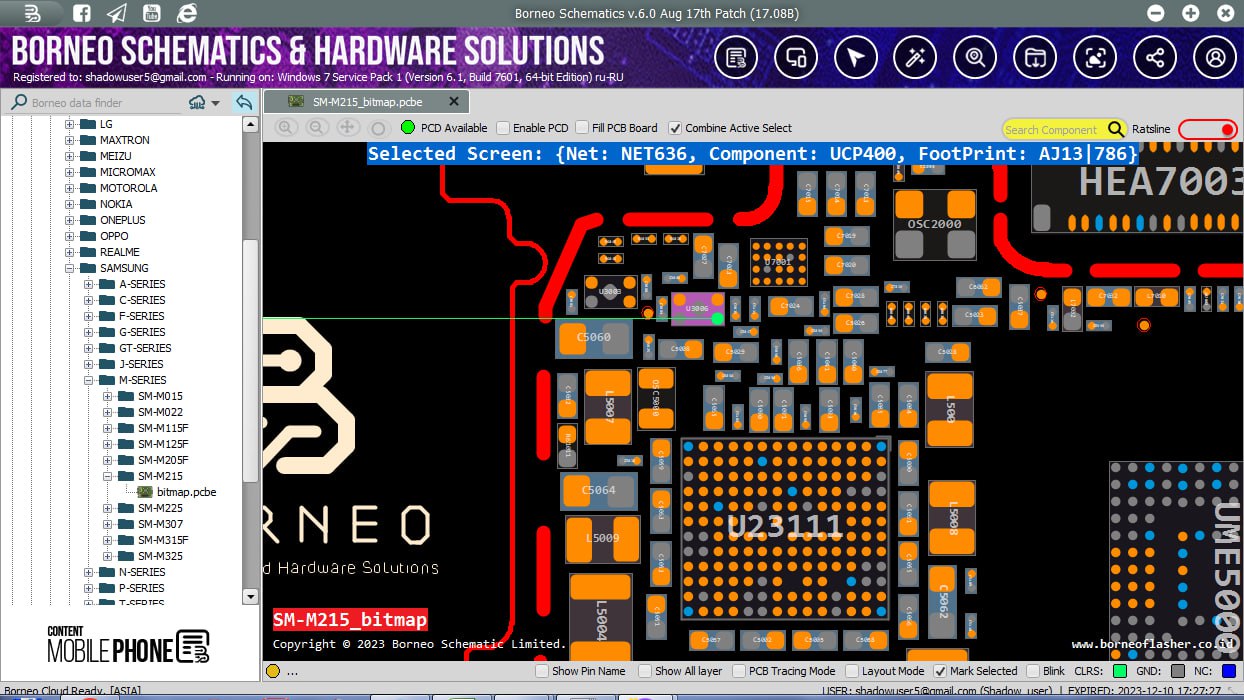Close the SM-M215_bitmap.pcbe tab

click(454, 102)
